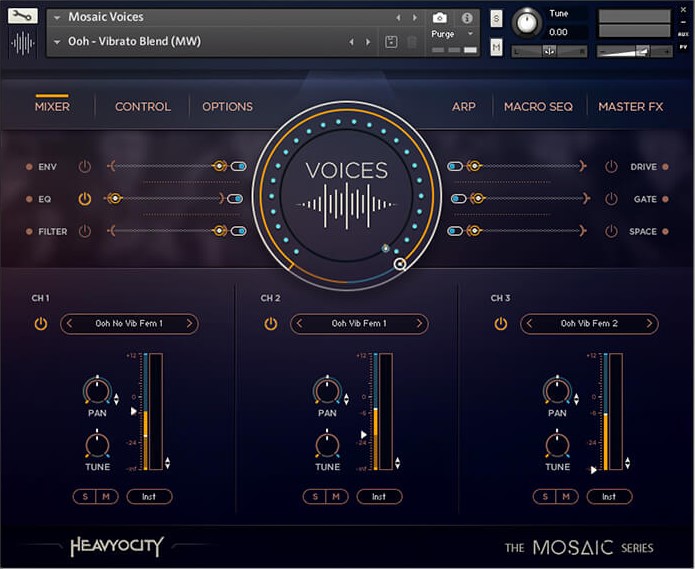Click previous sample arrow in CH 3 selector
Screen dimensions: 695x569
coord(529,323)
